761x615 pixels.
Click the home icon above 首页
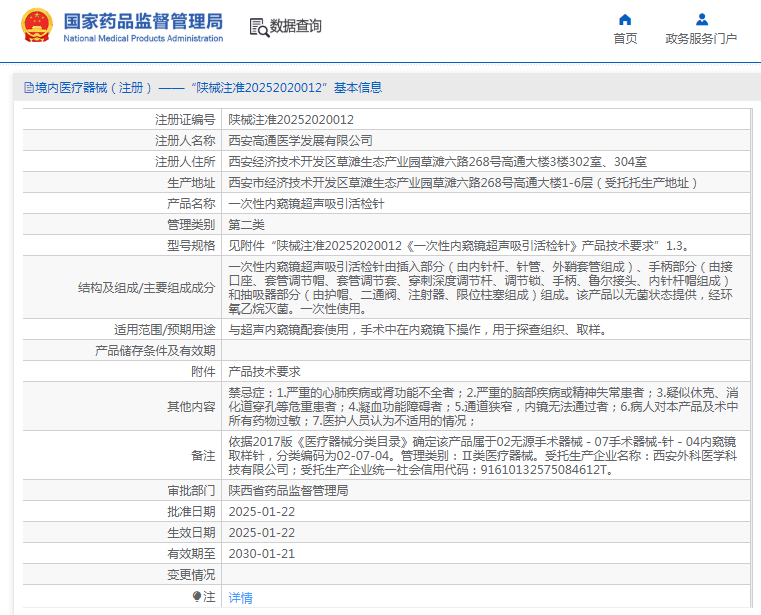625,19
